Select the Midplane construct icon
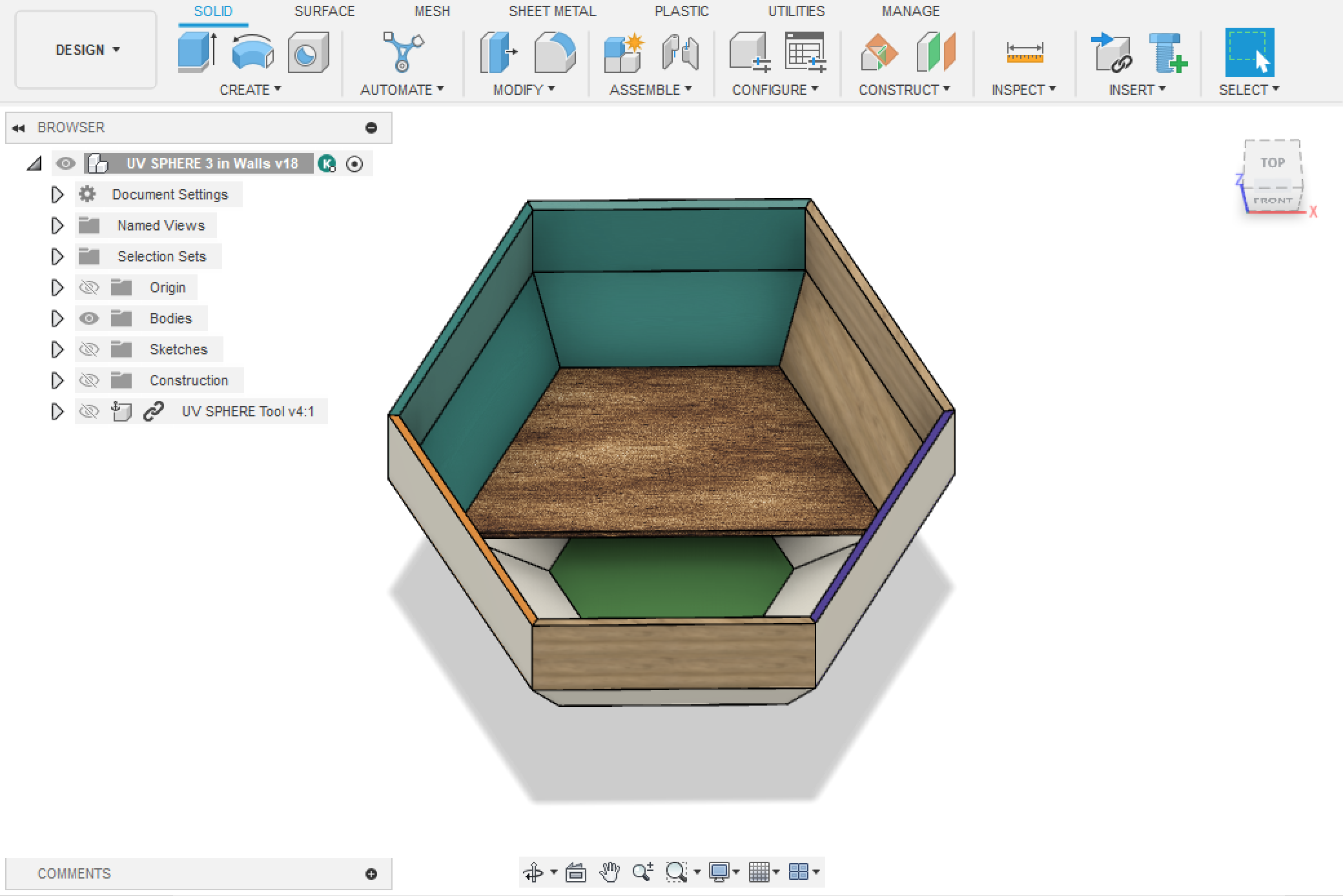 coord(936,52)
